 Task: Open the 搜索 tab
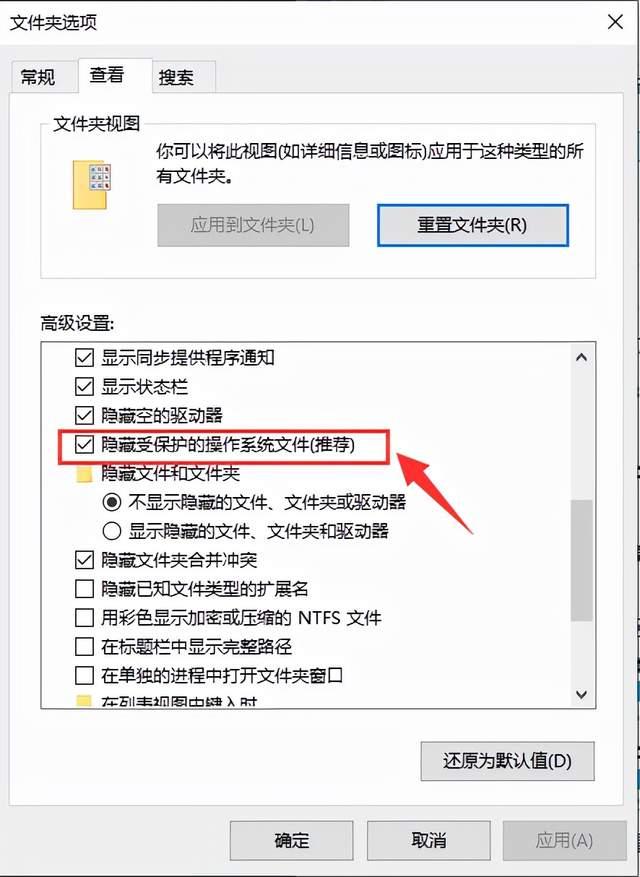tap(176, 77)
